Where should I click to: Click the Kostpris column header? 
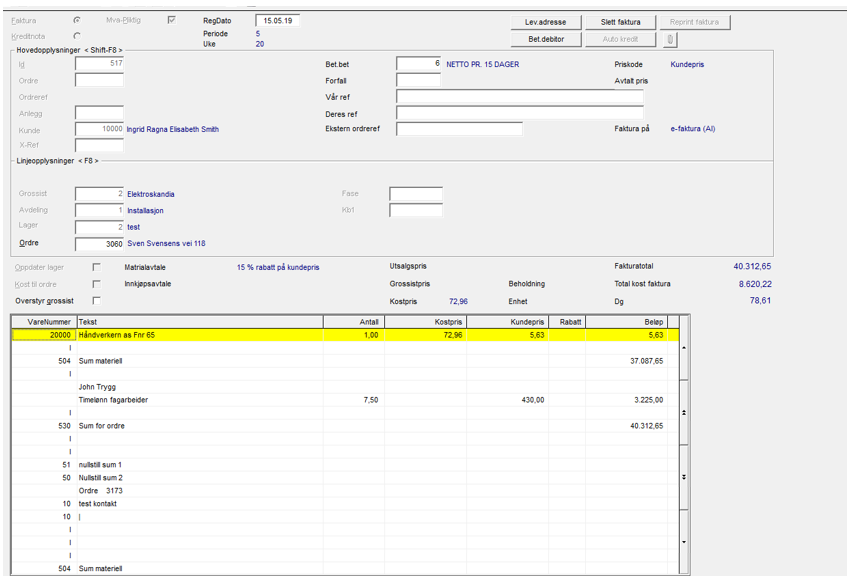(x=426, y=322)
